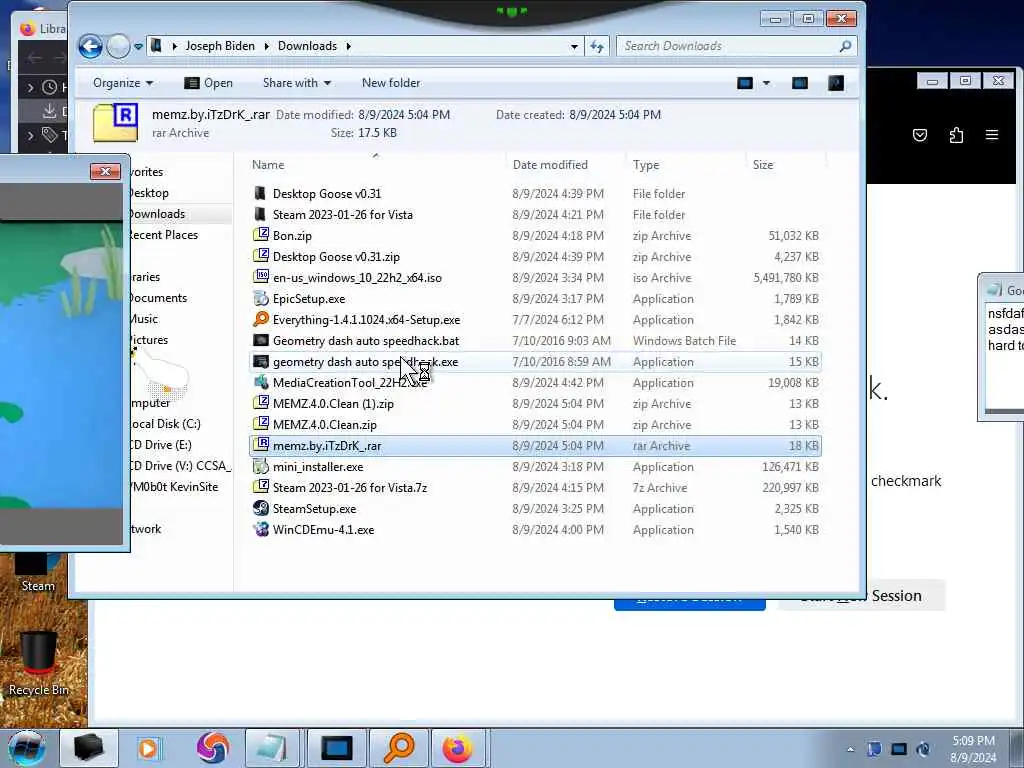1024x768 pixels.
Task: Close the goose pond image window
Action: point(105,171)
